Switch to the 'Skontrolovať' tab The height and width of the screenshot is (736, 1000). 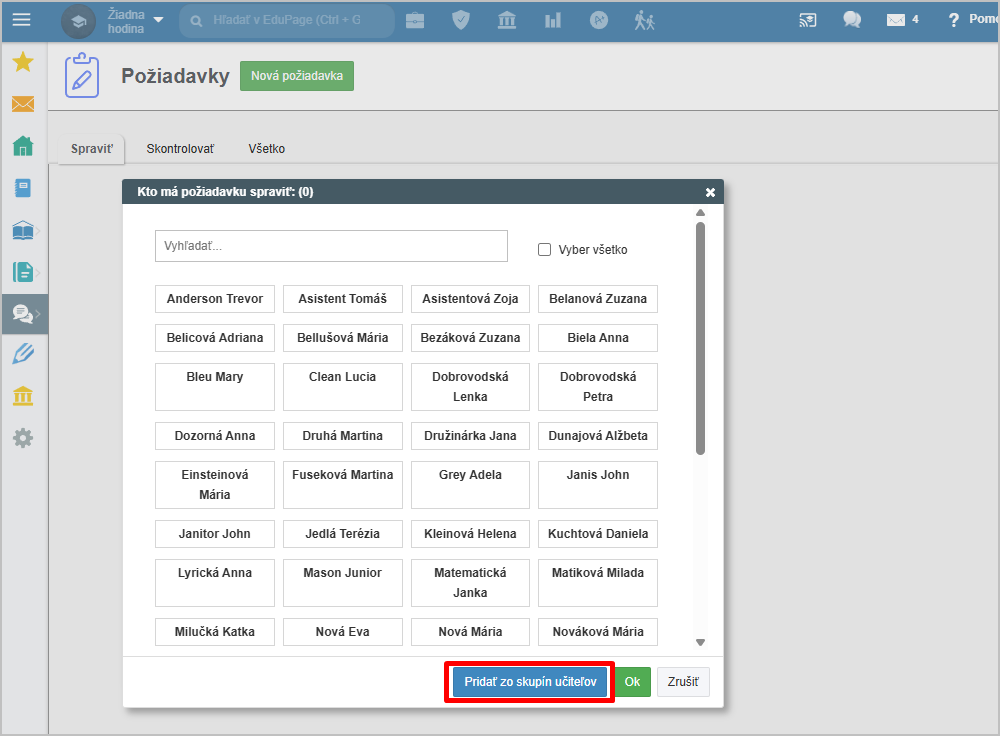point(180,149)
